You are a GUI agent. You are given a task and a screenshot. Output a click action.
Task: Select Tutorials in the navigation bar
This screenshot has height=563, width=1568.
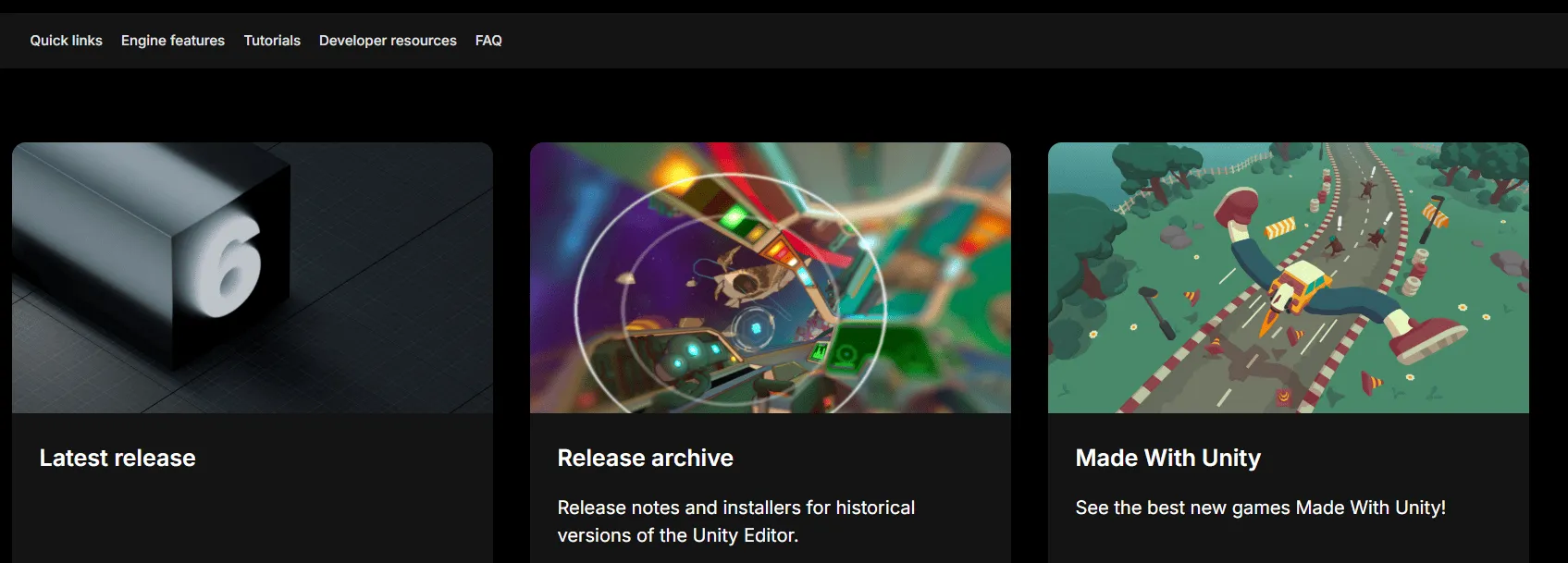(x=272, y=41)
